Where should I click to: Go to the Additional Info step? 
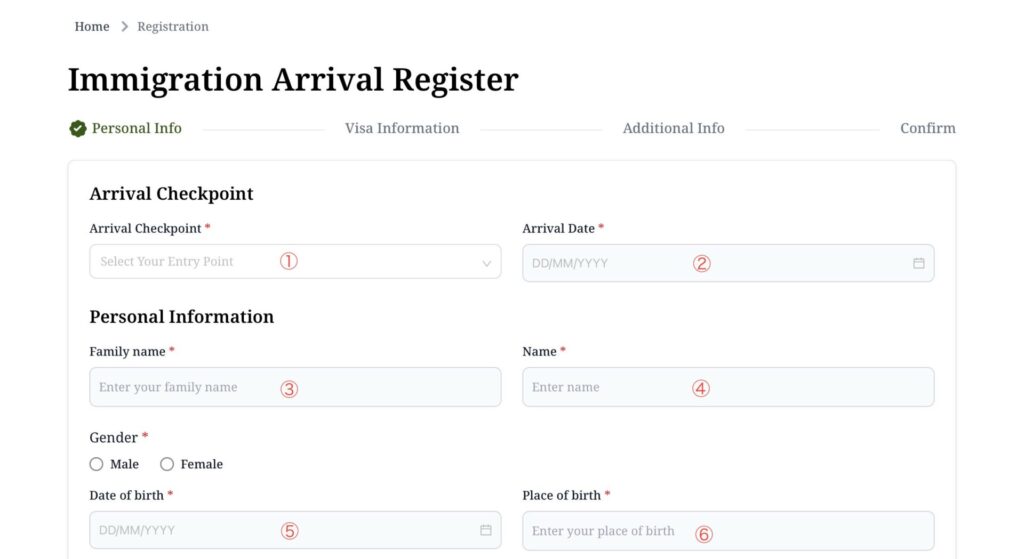click(673, 128)
